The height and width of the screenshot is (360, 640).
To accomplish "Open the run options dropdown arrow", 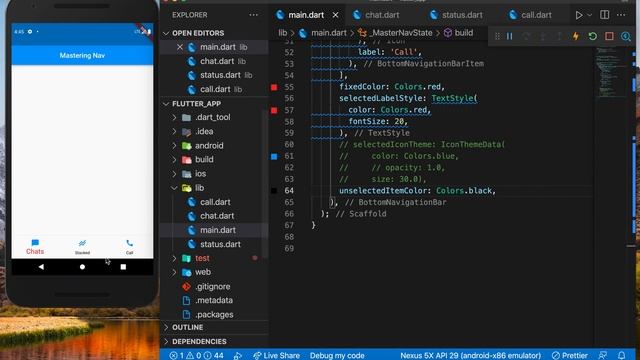I will point(589,15).
